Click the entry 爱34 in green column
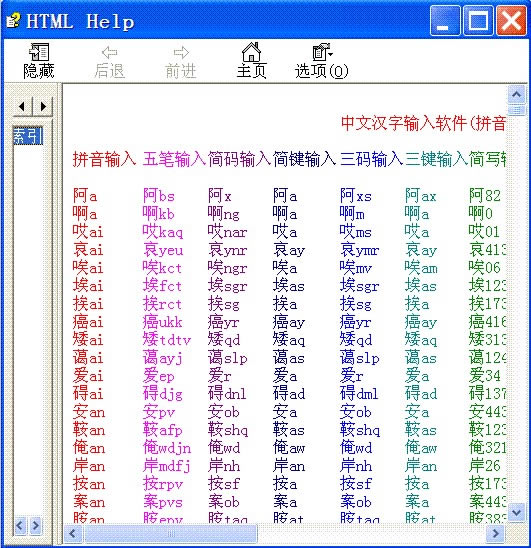 485,376
